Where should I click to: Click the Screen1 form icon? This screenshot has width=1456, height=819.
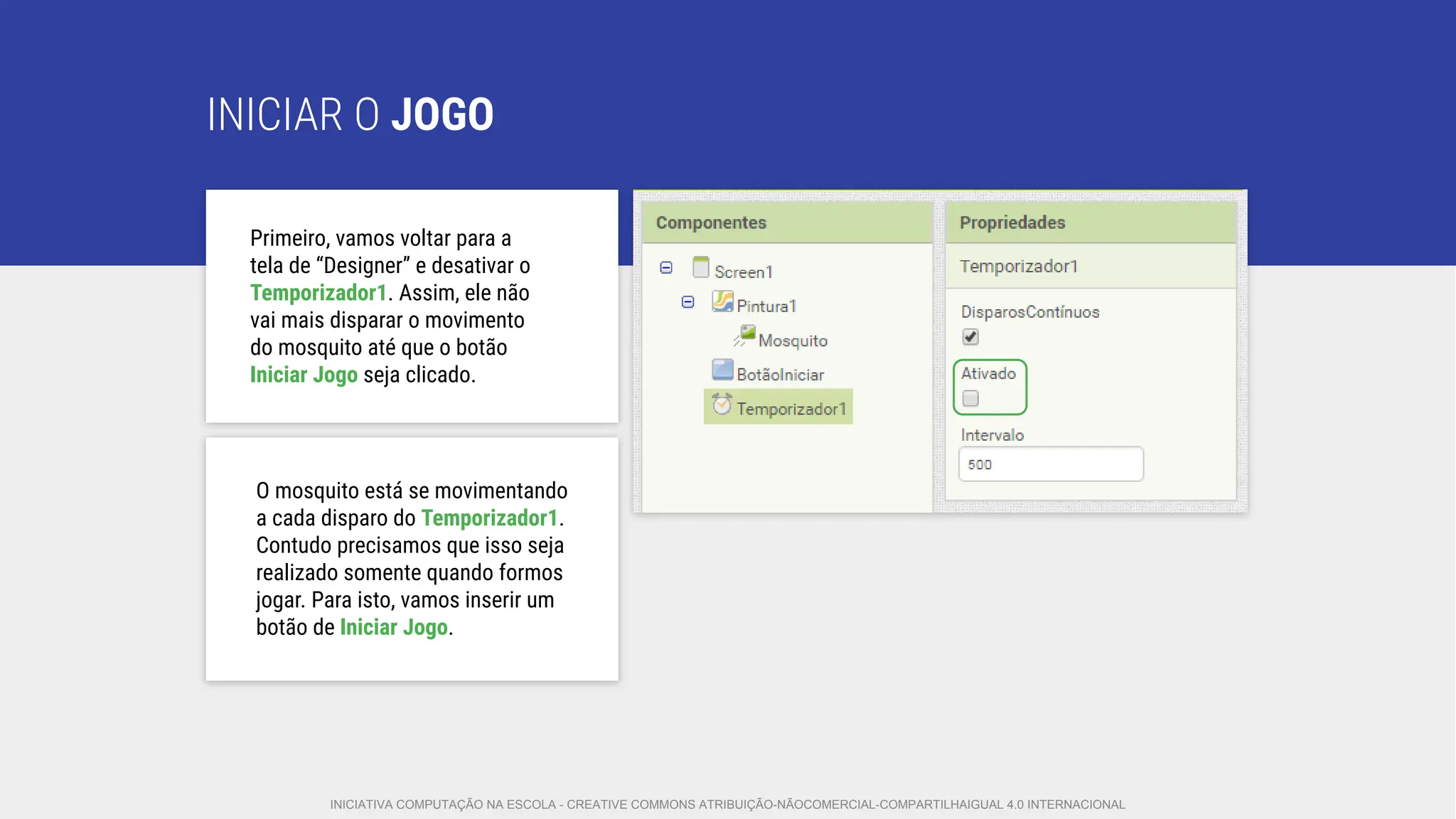tap(701, 268)
